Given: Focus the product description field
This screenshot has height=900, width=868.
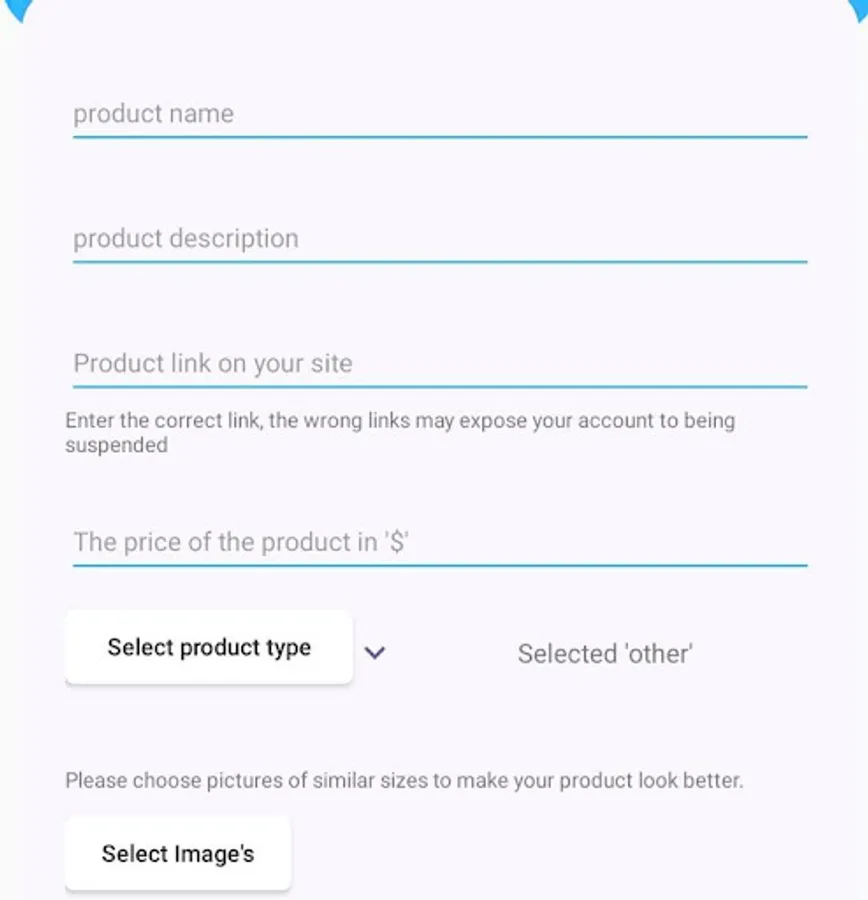Looking at the screenshot, I should pyautogui.click(x=438, y=239).
